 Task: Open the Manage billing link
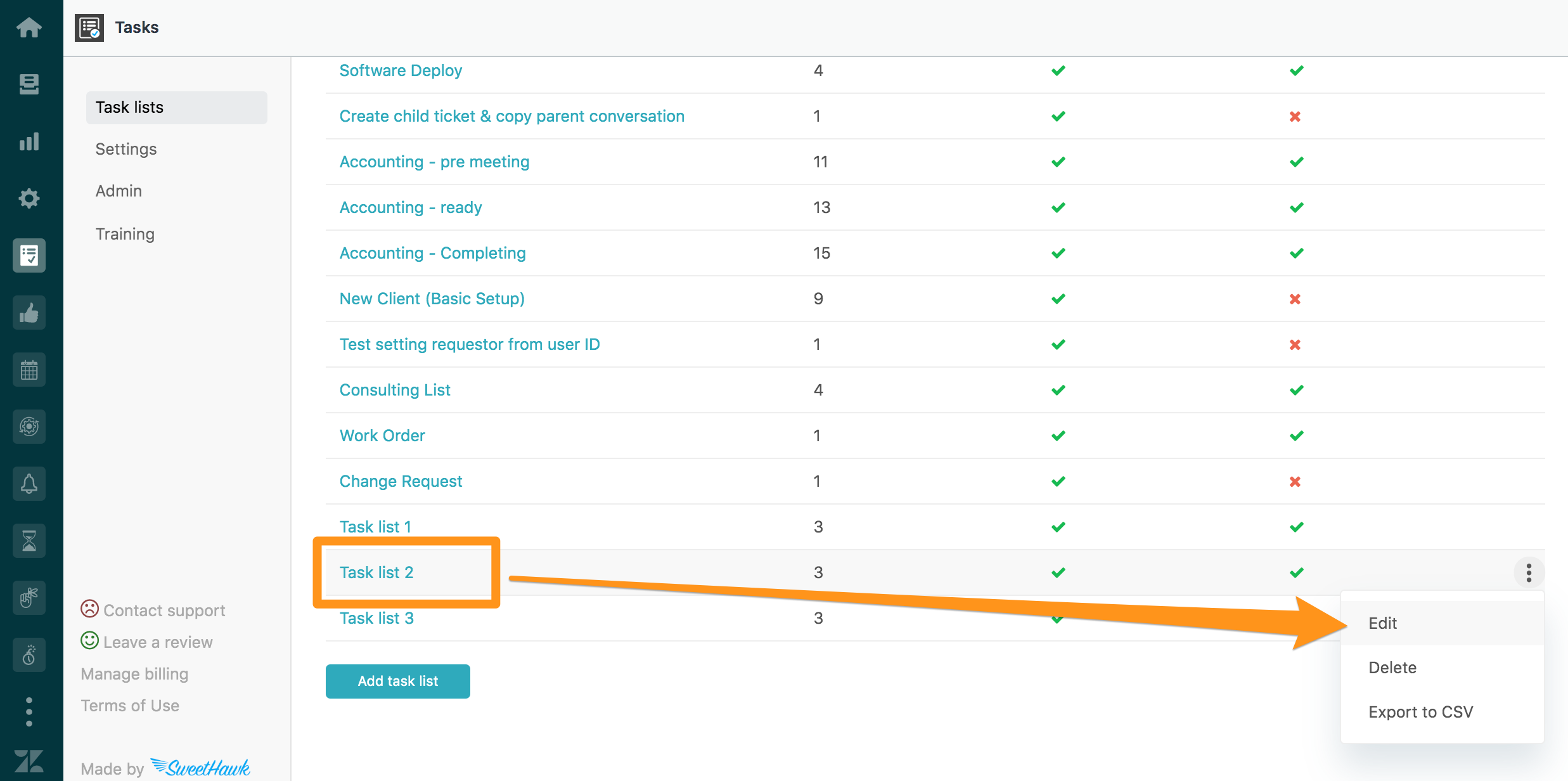(x=134, y=674)
